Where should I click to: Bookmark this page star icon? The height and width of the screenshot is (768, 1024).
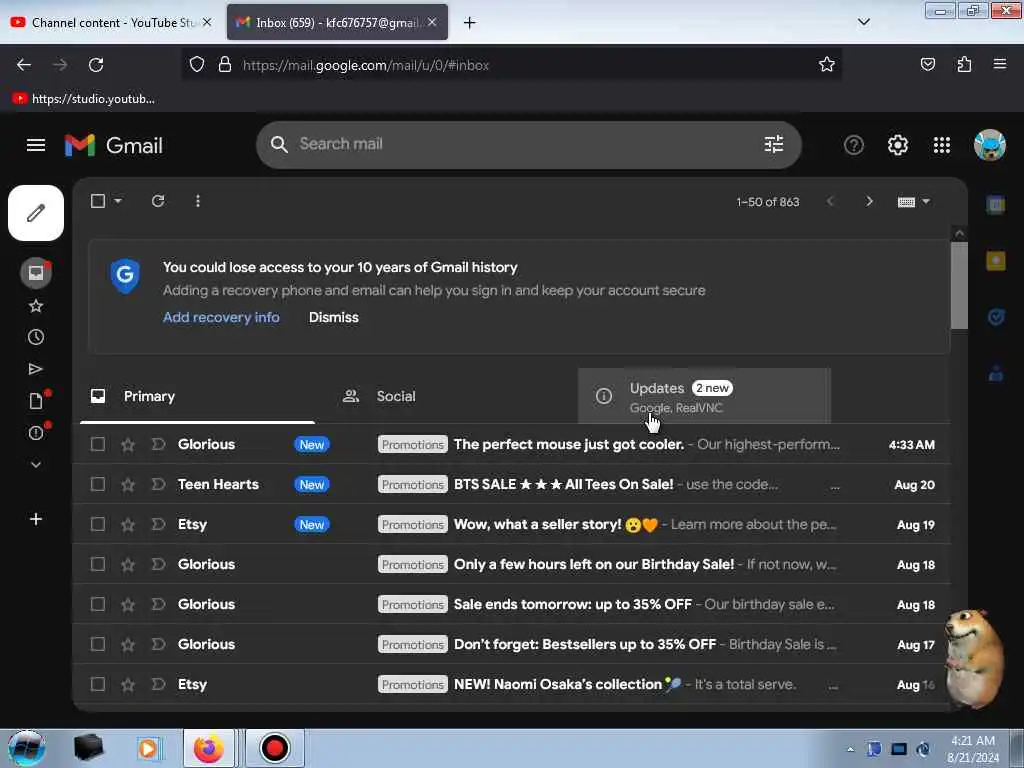[x=827, y=64]
